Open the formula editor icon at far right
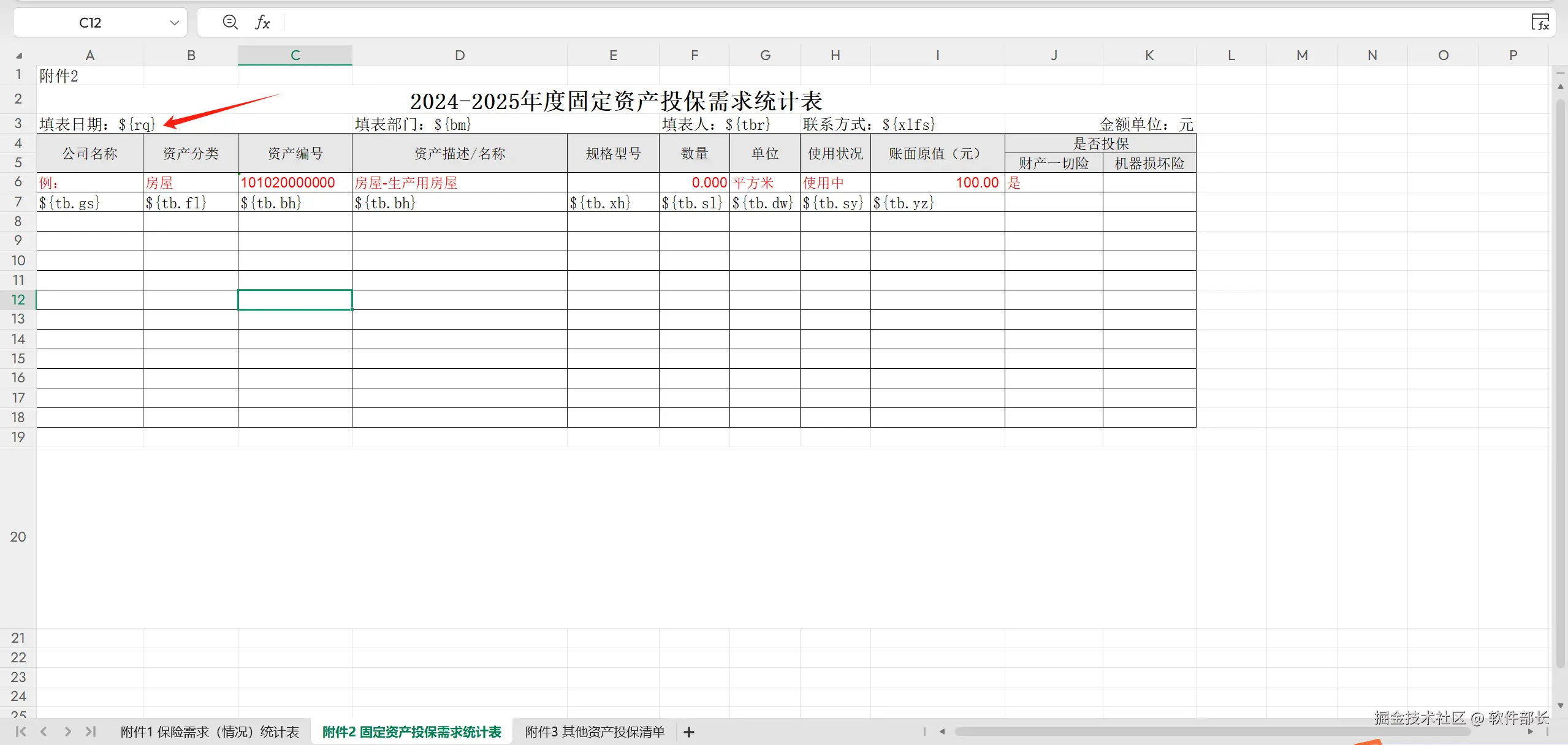 click(x=1540, y=23)
